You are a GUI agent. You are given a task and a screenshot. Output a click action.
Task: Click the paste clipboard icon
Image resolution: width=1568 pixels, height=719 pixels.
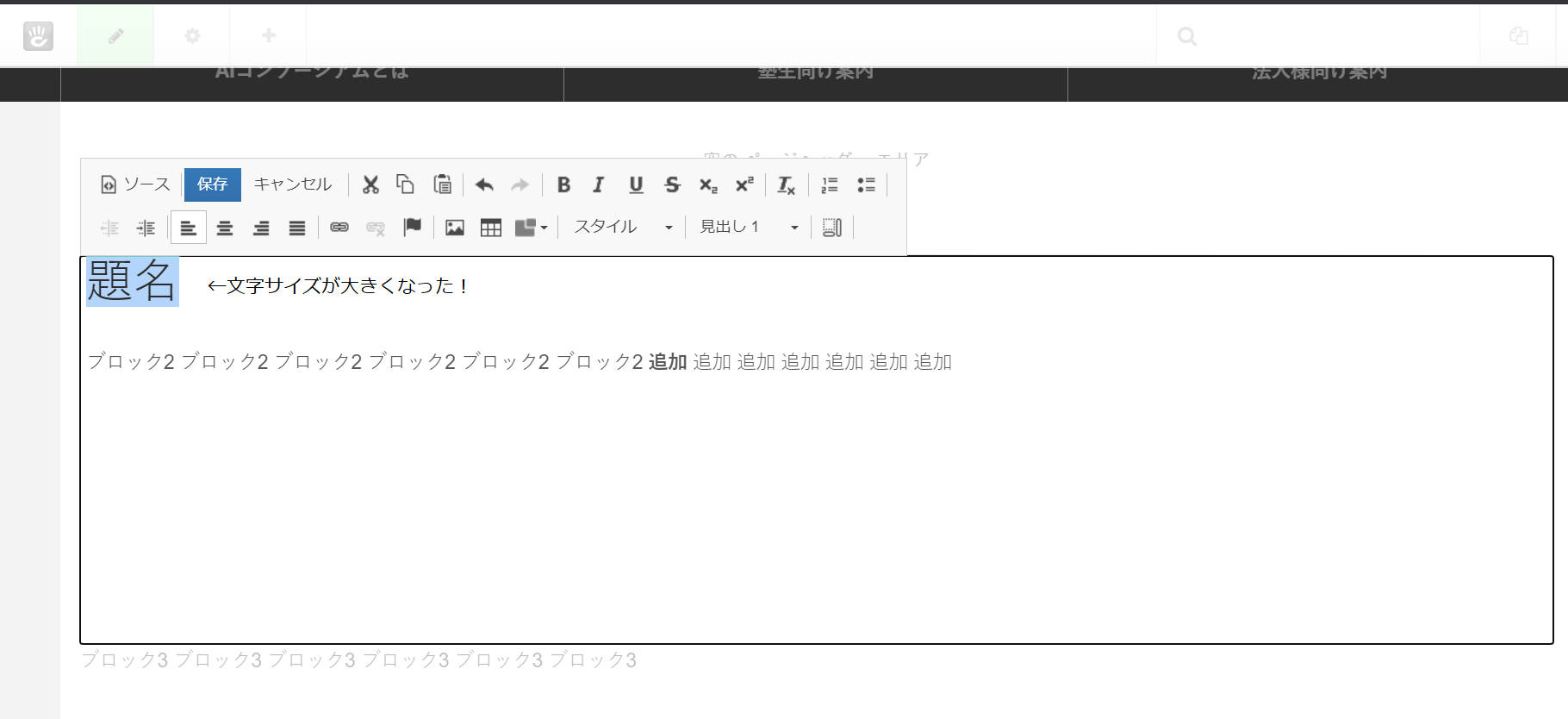pyautogui.click(x=442, y=184)
